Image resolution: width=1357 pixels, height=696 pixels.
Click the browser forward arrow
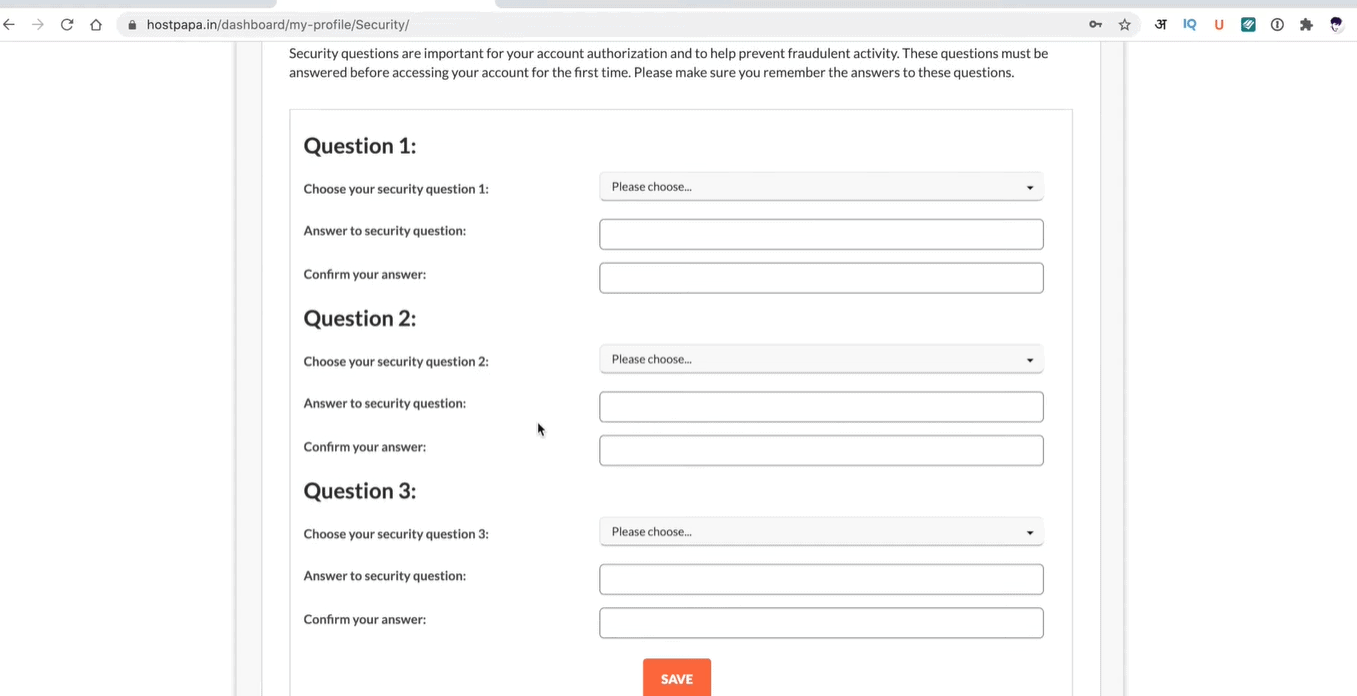(38, 25)
